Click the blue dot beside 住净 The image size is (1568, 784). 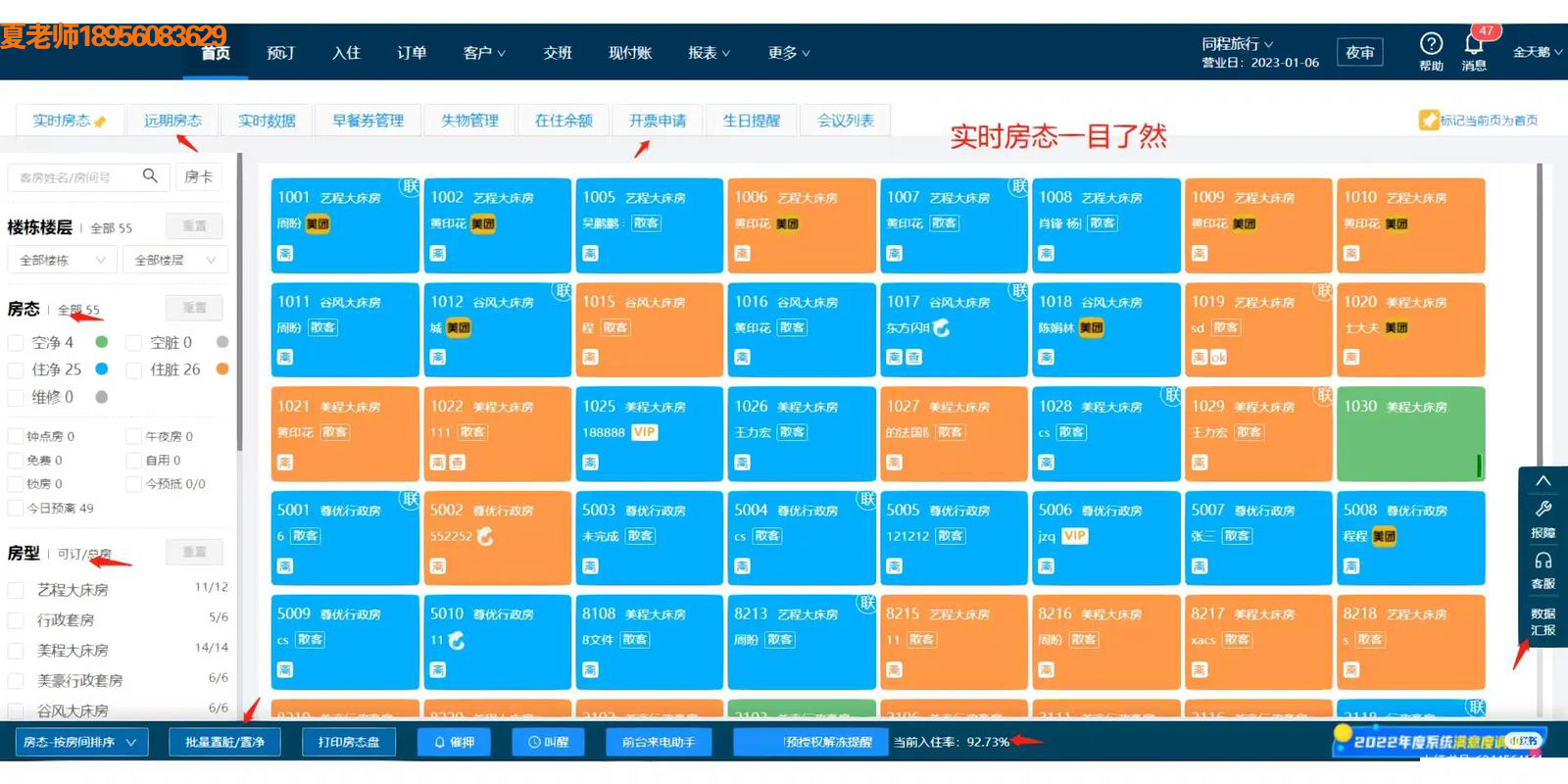tap(102, 369)
